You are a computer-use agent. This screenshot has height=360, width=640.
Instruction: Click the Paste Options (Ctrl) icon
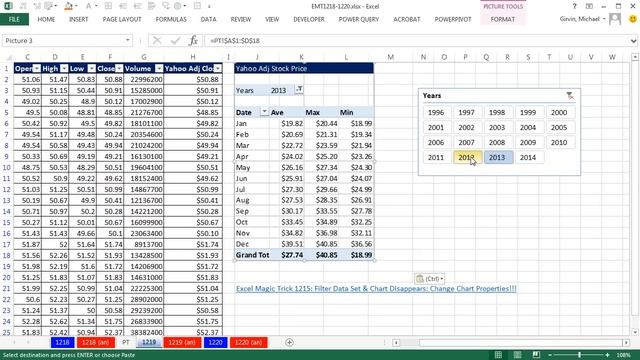[429, 279]
